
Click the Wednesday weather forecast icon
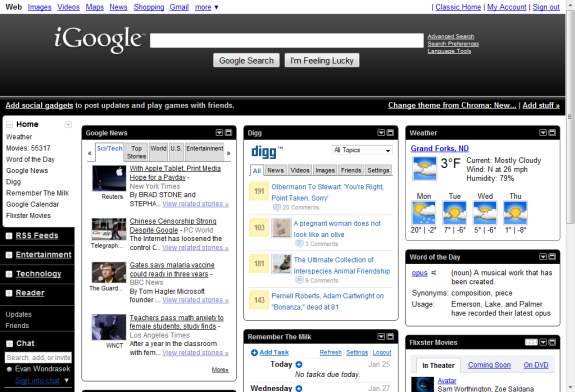pos(485,213)
